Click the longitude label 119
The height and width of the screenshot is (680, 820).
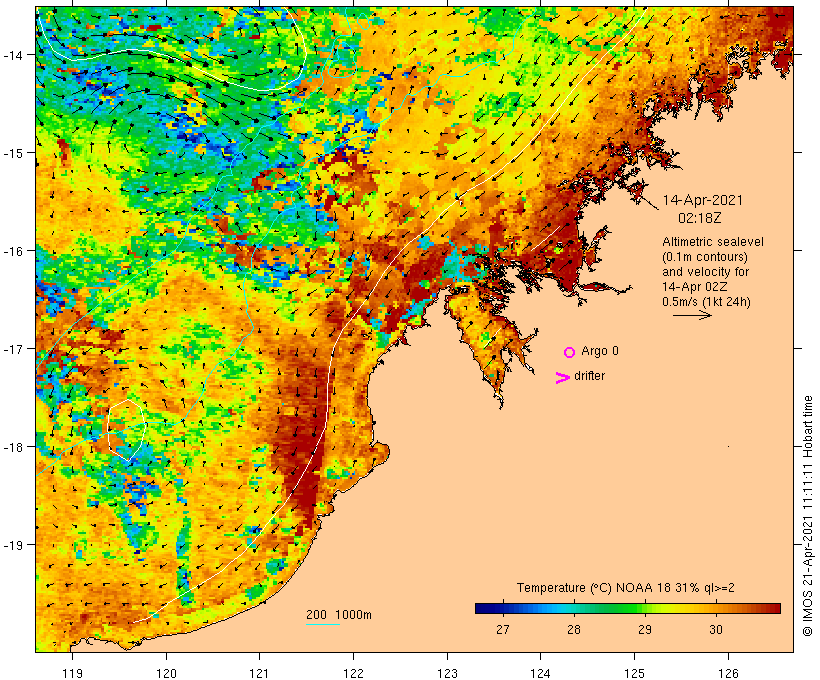coord(72,673)
